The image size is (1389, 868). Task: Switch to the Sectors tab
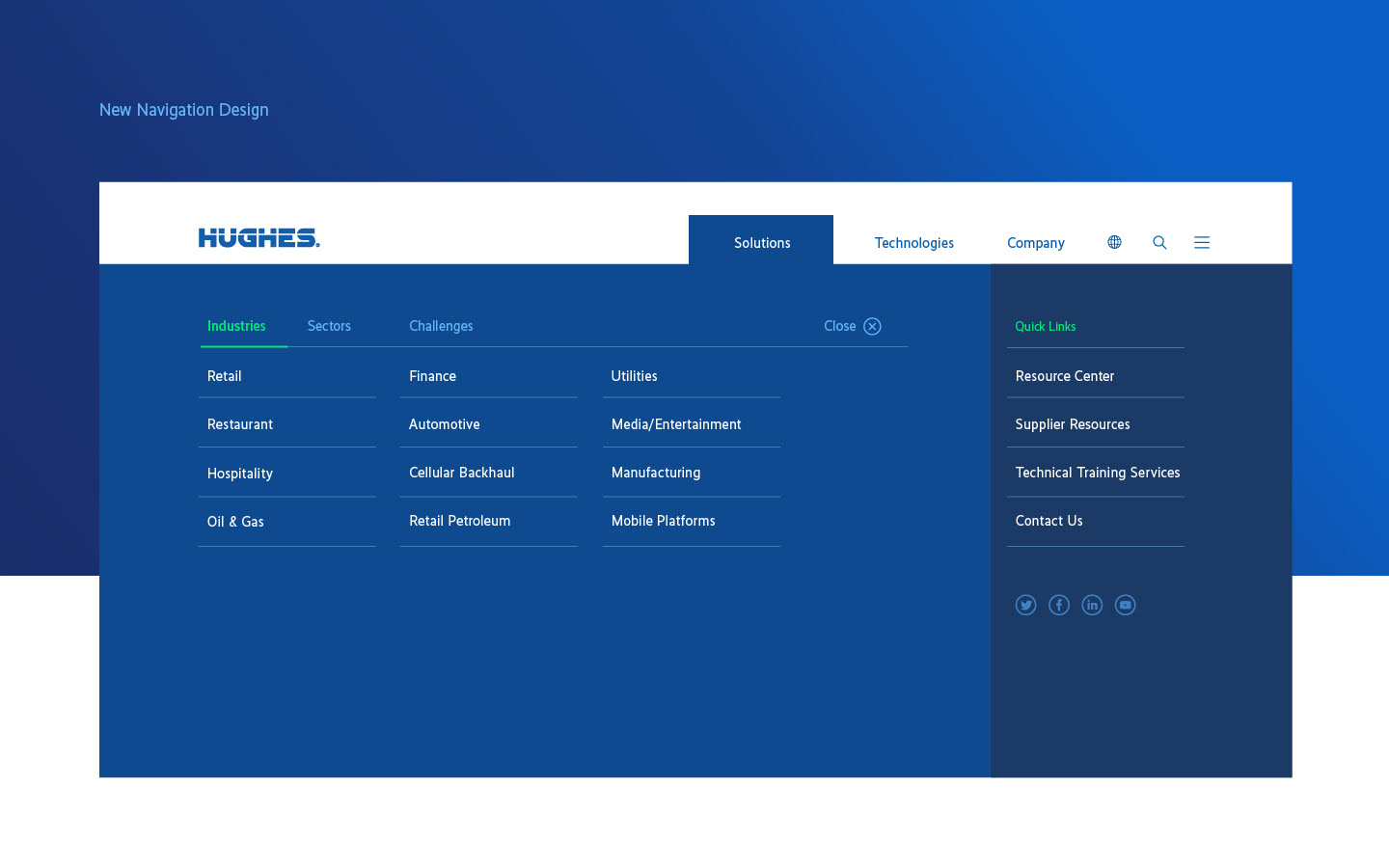329,326
